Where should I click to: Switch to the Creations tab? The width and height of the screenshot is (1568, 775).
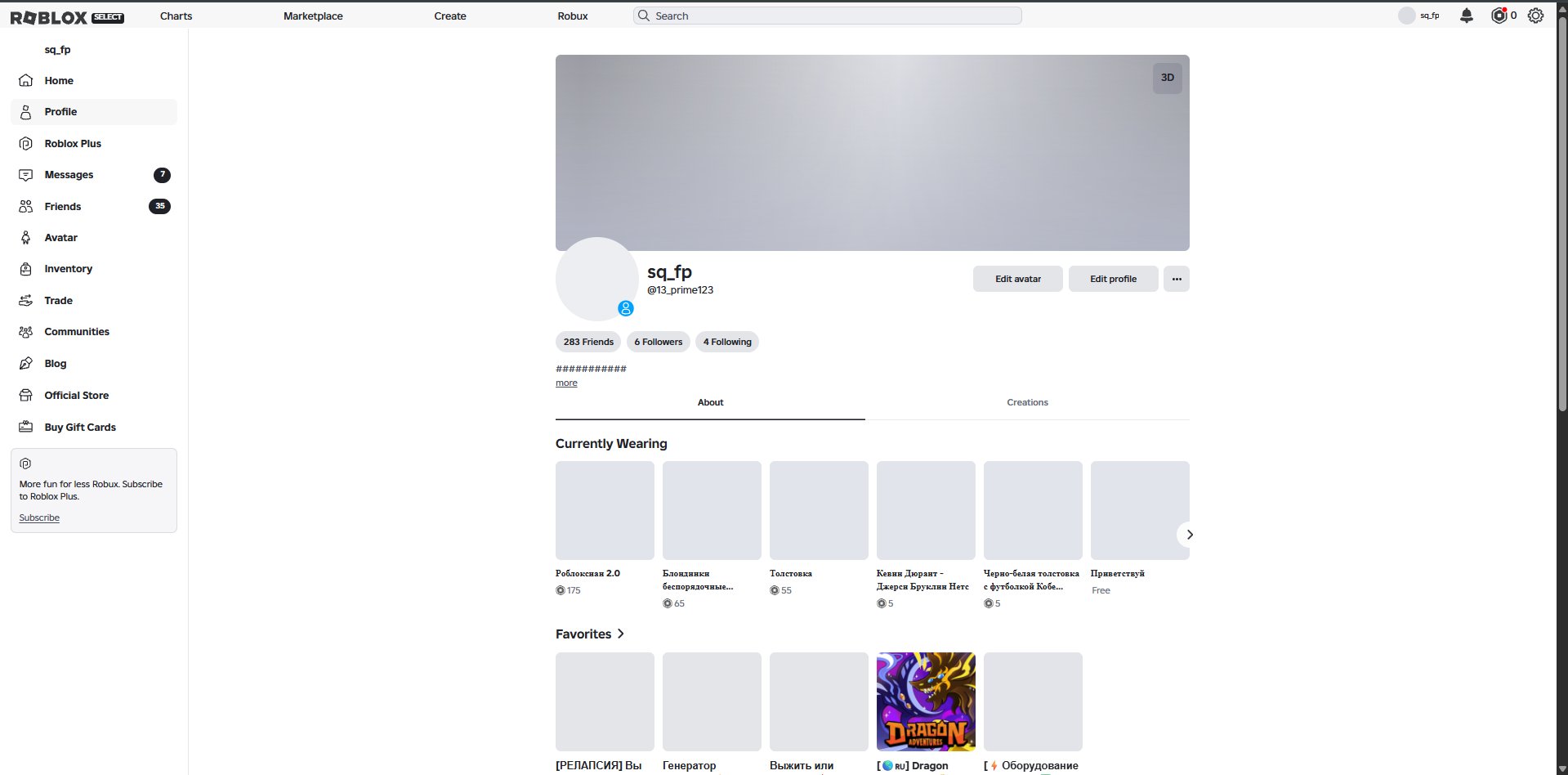tap(1027, 403)
